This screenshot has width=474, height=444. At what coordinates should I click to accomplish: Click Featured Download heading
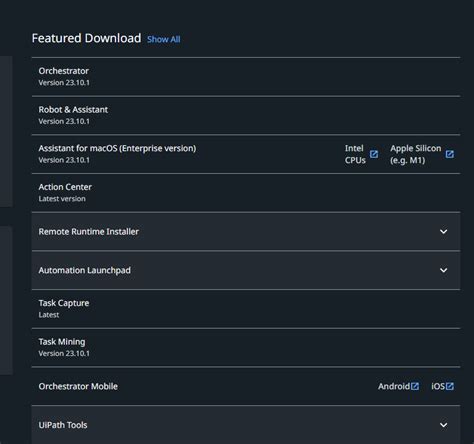coord(86,38)
